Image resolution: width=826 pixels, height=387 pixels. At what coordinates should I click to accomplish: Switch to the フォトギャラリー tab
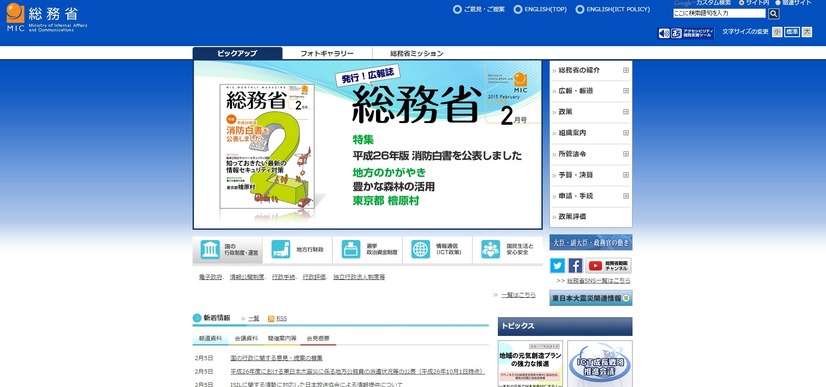327,53
